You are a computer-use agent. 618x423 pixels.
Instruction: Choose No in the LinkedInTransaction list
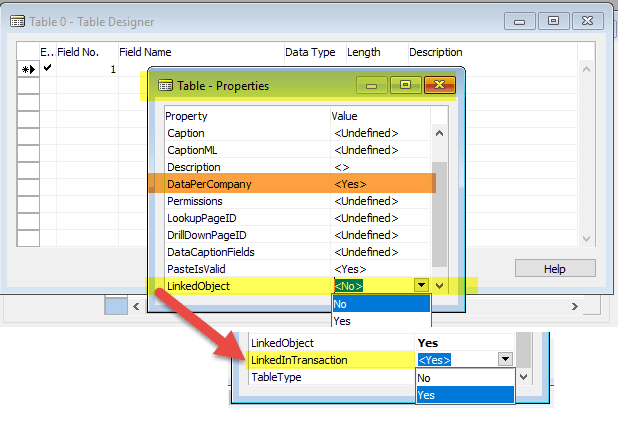pyautogui.click(x=464, y=378)
